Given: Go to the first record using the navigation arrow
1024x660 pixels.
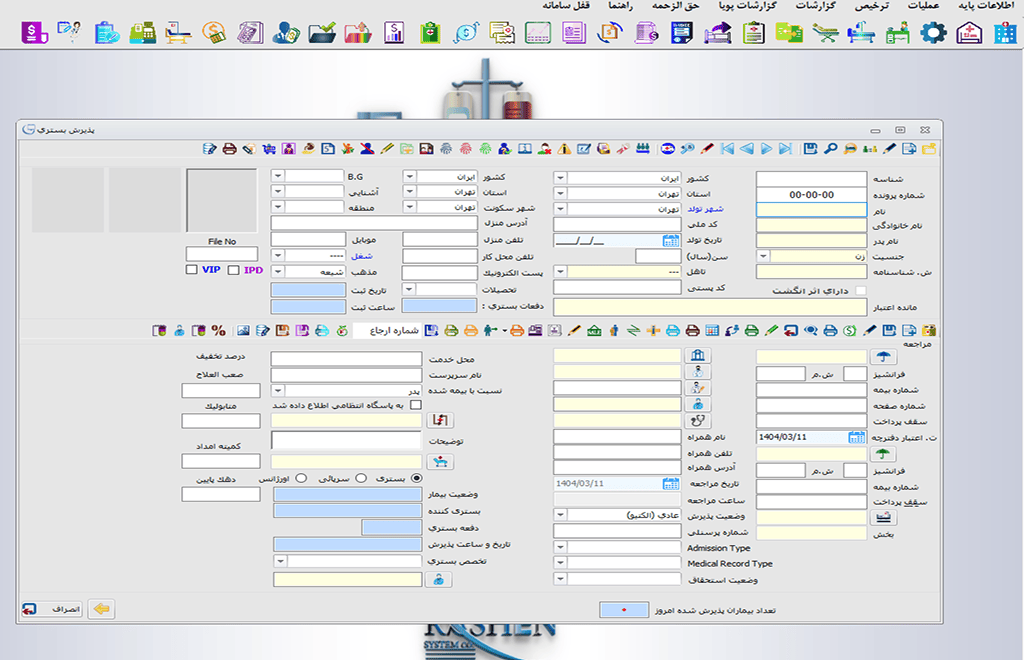Looking at the screenshot, I should click(727, 149).
